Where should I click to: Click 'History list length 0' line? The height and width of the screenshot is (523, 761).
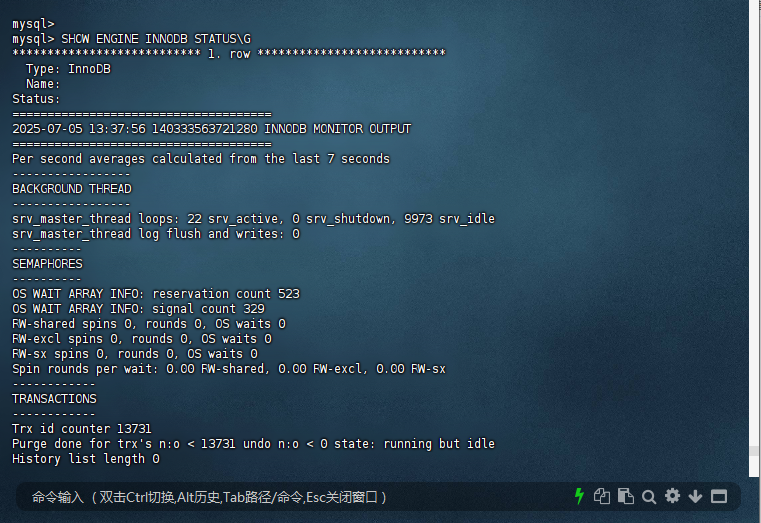click(x=86, y=459)
